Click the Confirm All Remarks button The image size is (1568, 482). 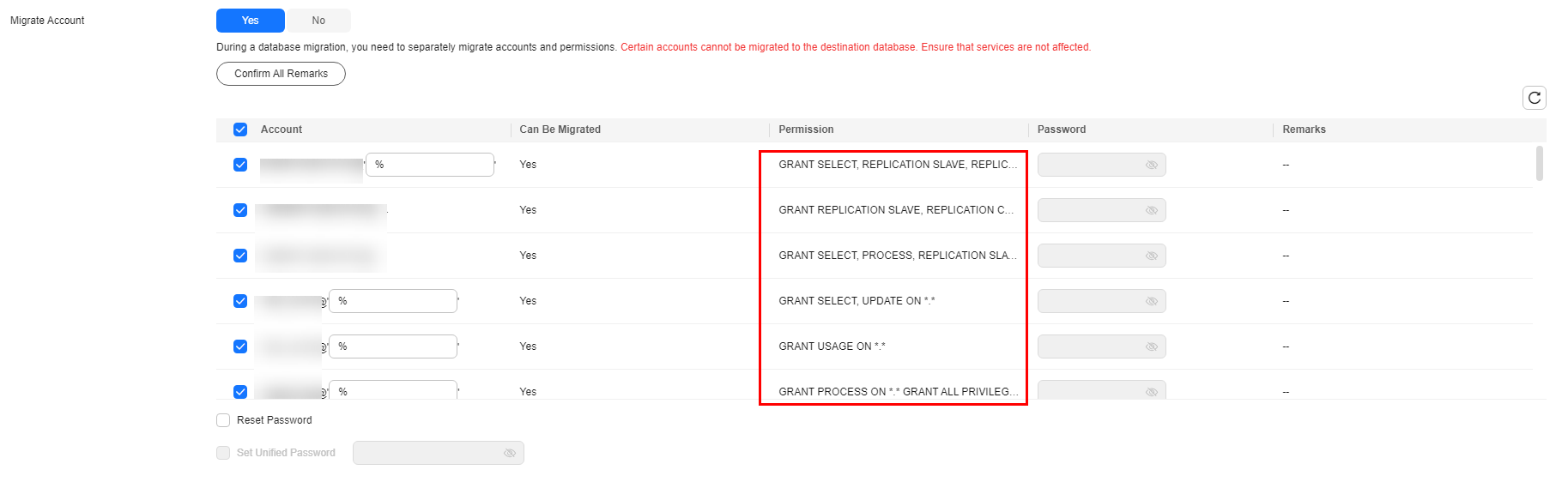pos(281,74)
